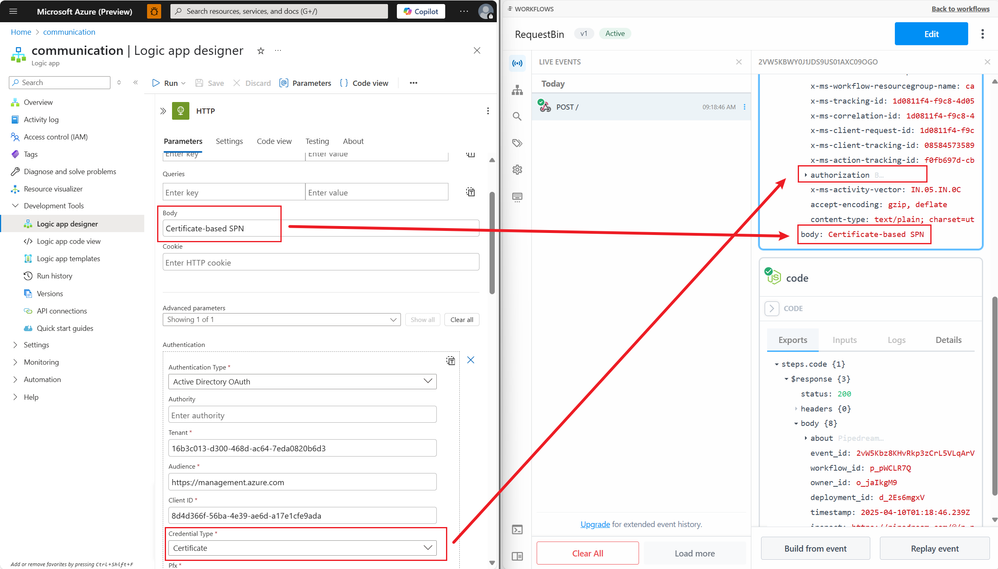
Task: Close the Logic app designer blade
Action: 477,50
